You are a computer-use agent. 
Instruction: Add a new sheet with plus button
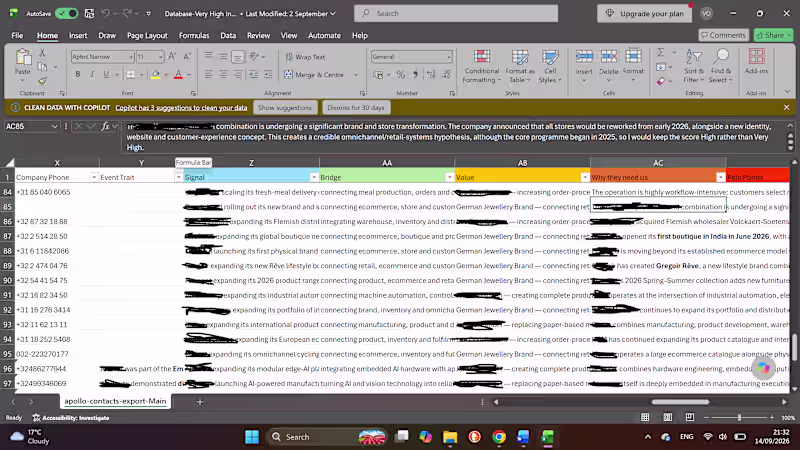pyautogui.click(x=199, y=402)
